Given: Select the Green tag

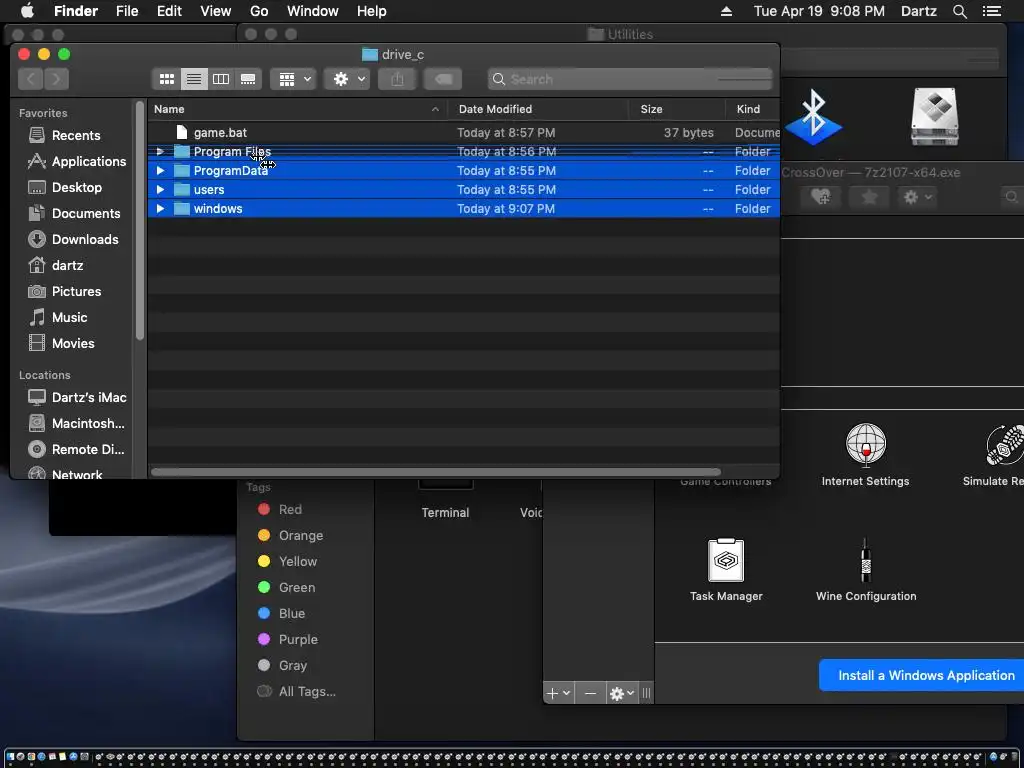Looking at the screenshot, I should click(x=286, y=587).
